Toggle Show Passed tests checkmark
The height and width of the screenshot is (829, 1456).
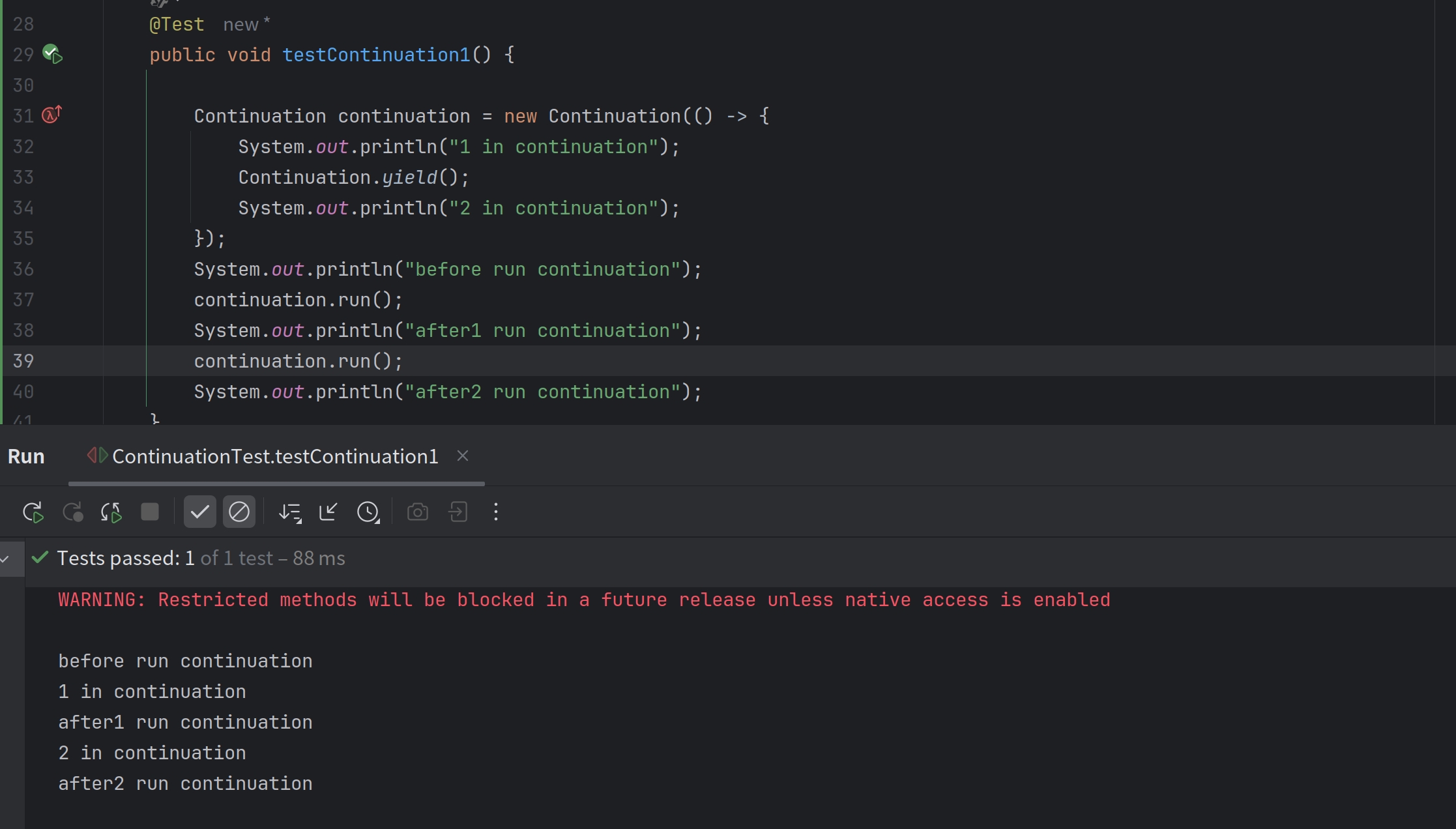click(x=199, y=512)
